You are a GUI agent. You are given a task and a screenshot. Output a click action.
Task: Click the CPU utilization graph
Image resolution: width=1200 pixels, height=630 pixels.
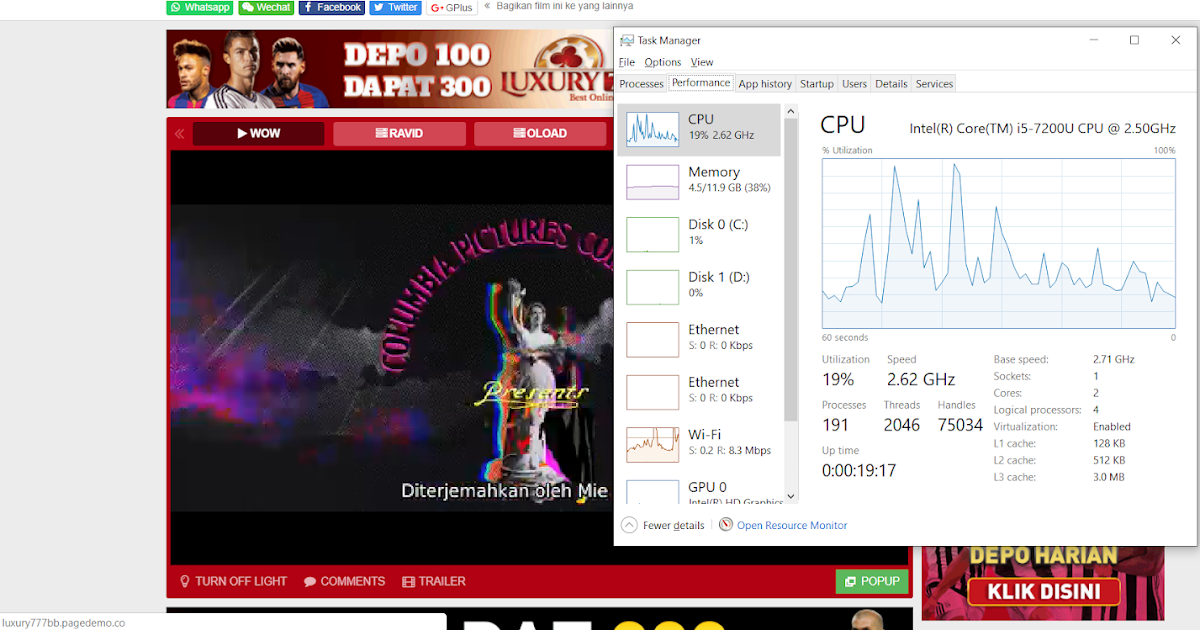tap(999, 243)
